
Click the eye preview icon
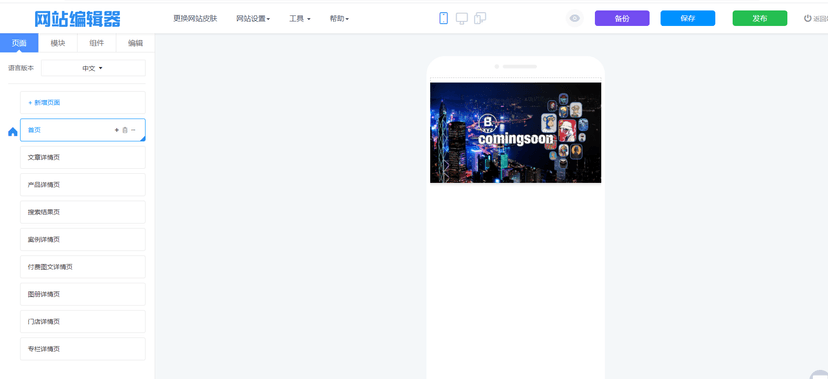pos(575,18)
